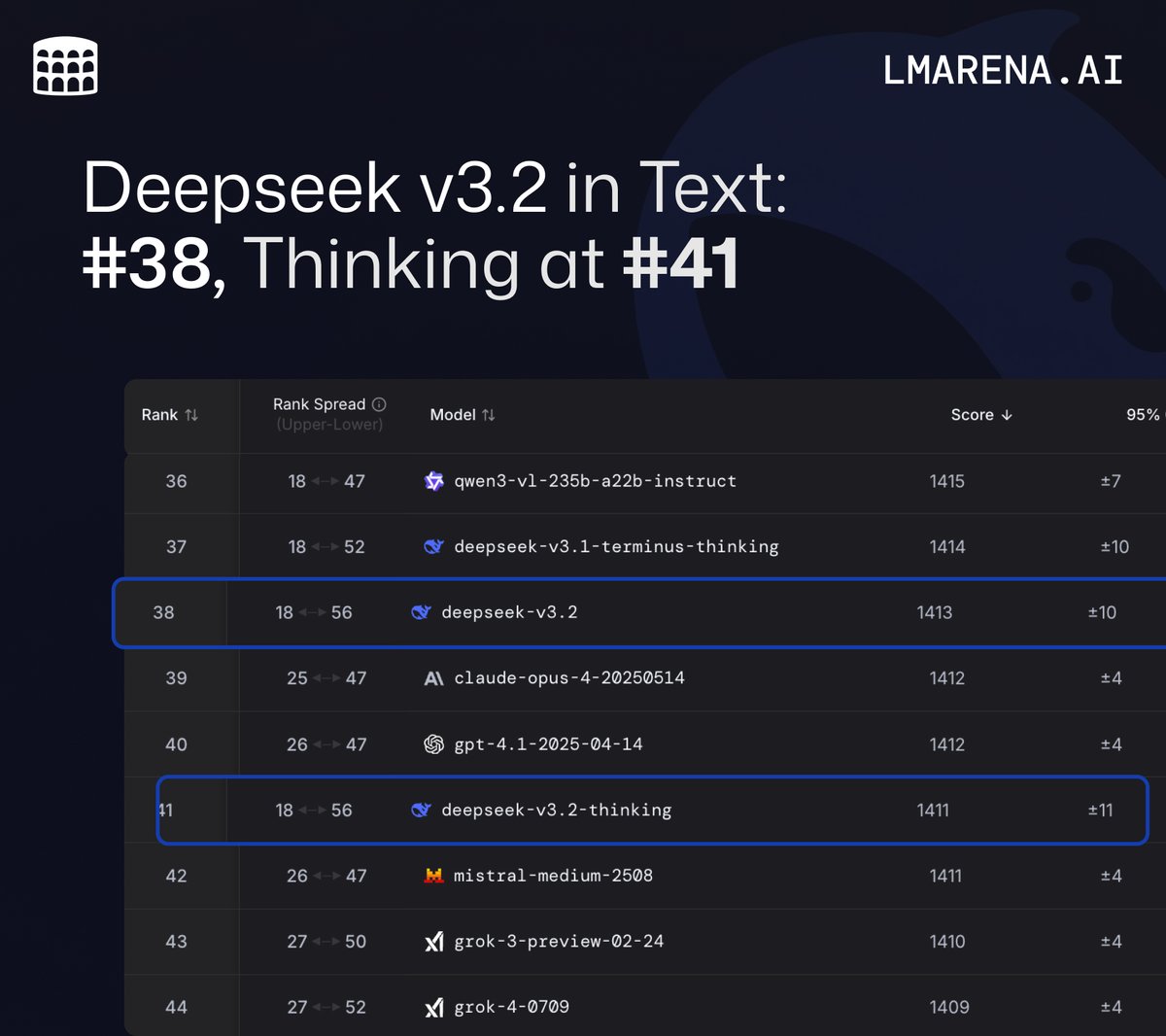The width and height of the screenshot is (1166, 1036).
Task: Click the Score column header
Action: point(981,415)
